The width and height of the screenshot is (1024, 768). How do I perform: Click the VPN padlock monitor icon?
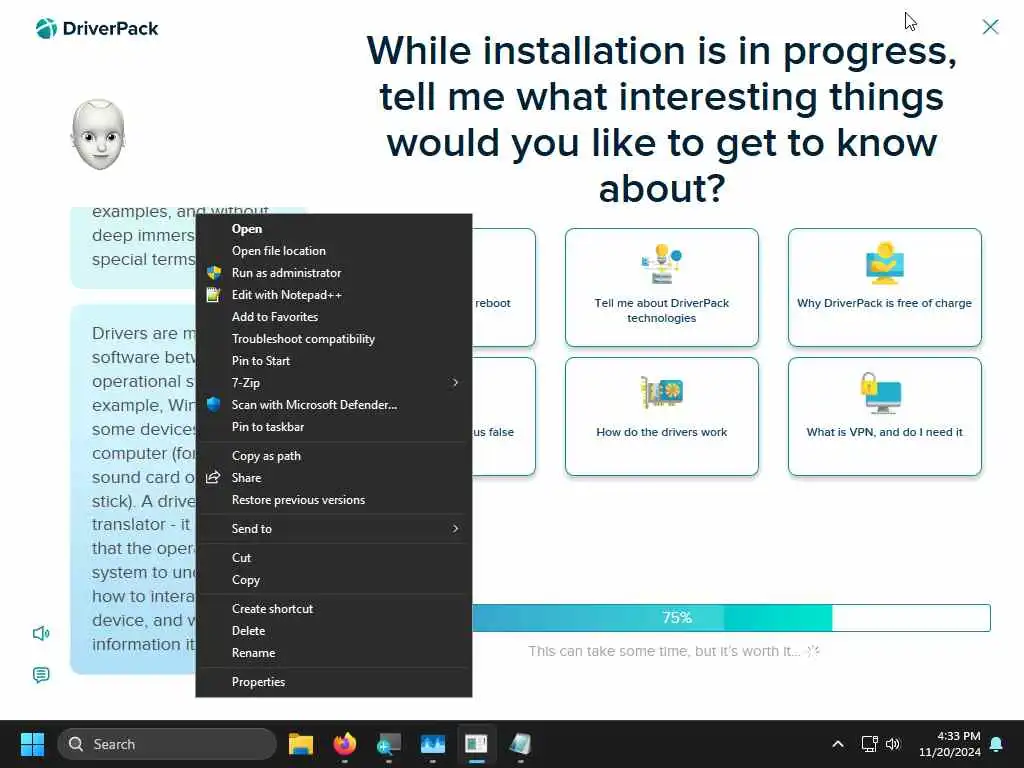pos(881,392)
